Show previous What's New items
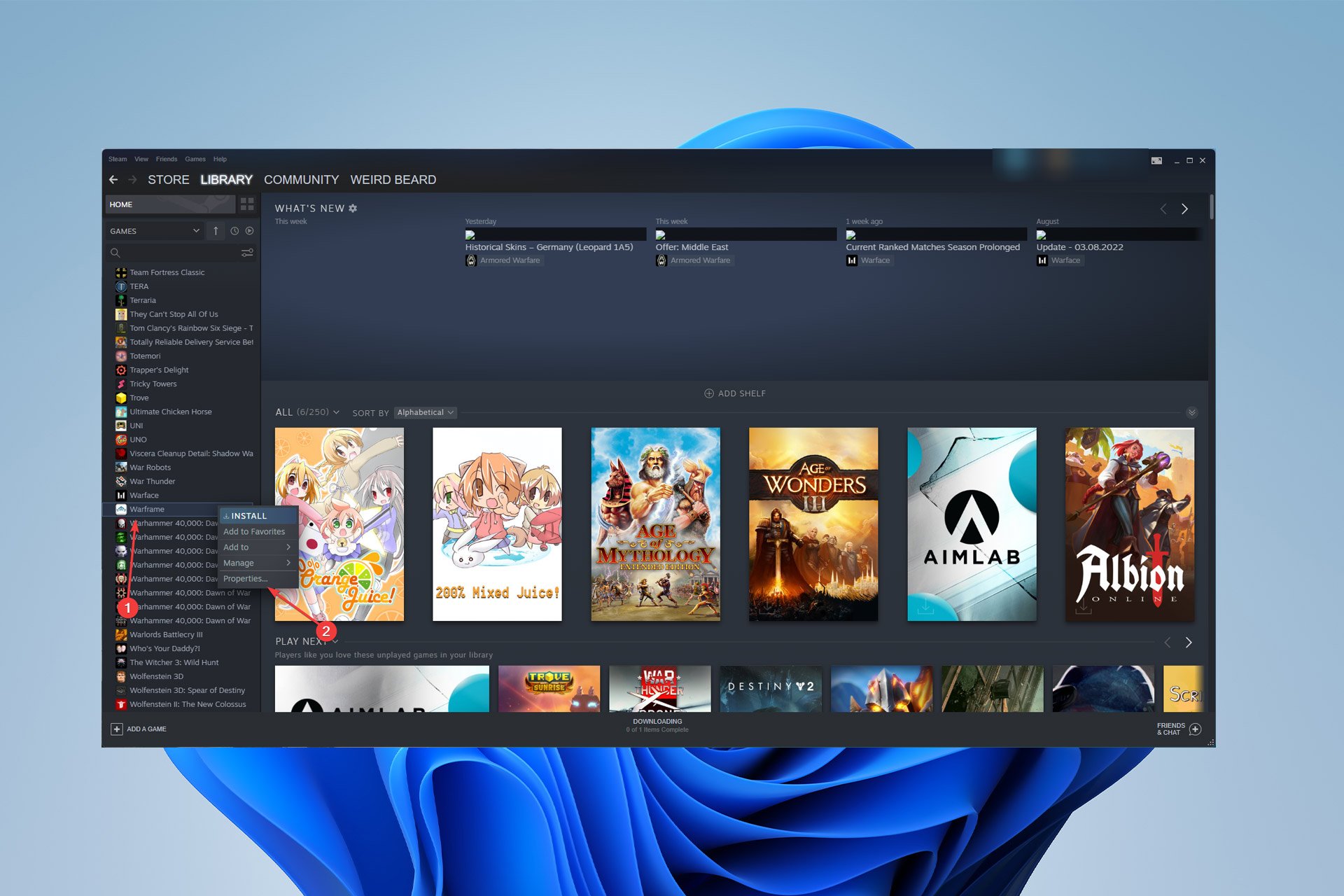 1163,209
